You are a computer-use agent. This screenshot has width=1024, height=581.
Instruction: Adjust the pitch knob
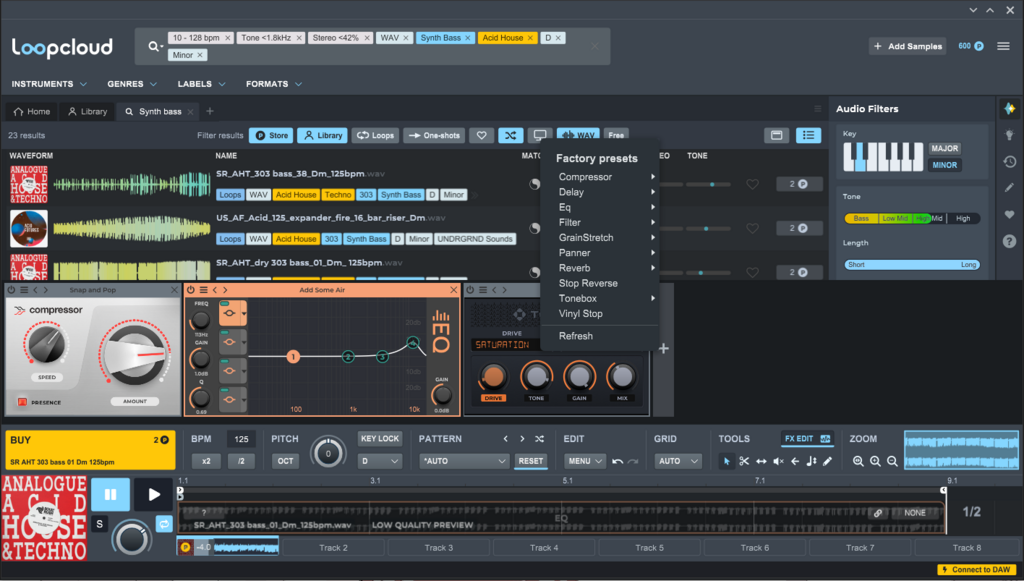click(328, 453)
